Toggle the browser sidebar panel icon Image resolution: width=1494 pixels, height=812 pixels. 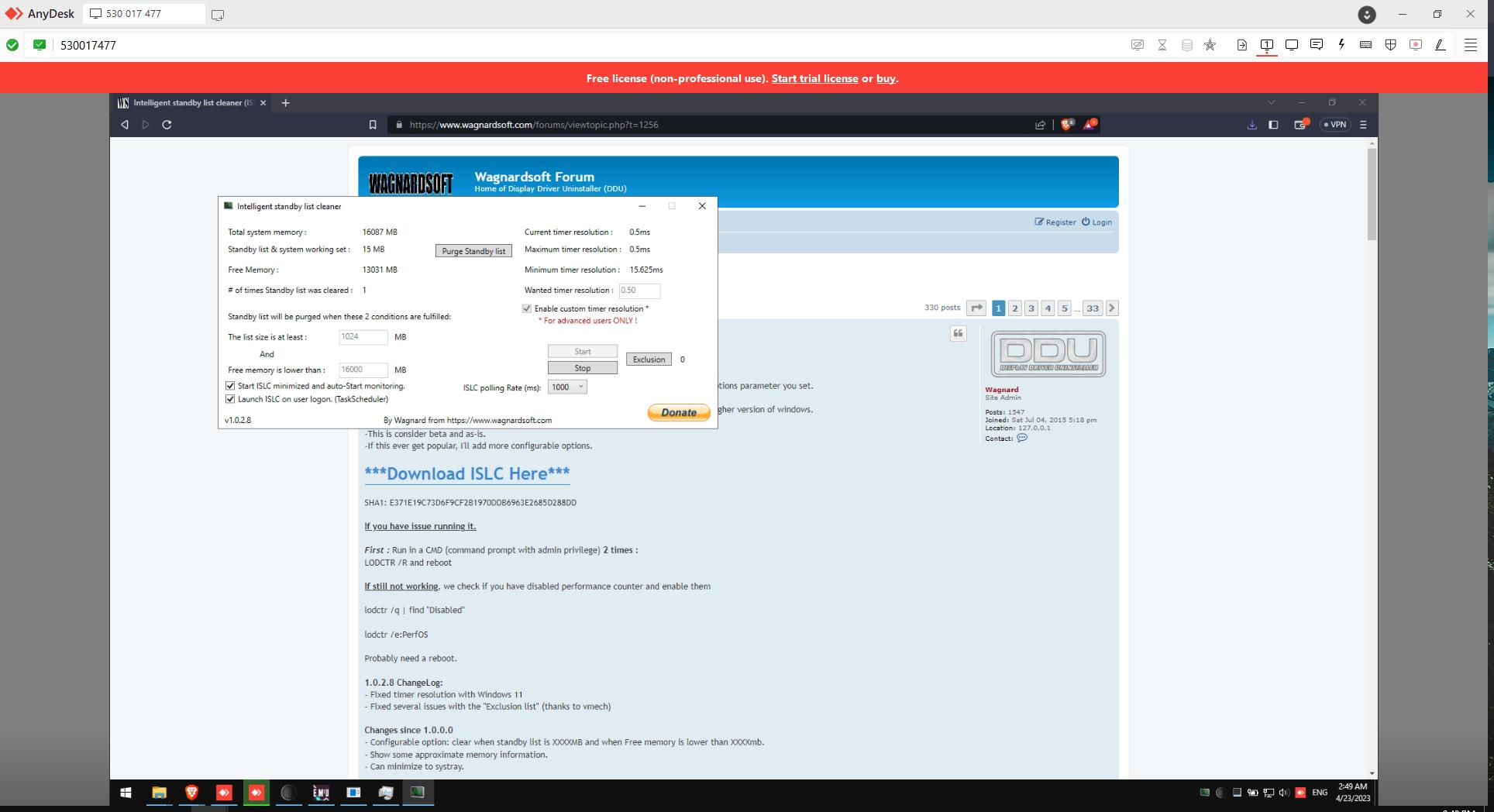[x=1273, y=125]
